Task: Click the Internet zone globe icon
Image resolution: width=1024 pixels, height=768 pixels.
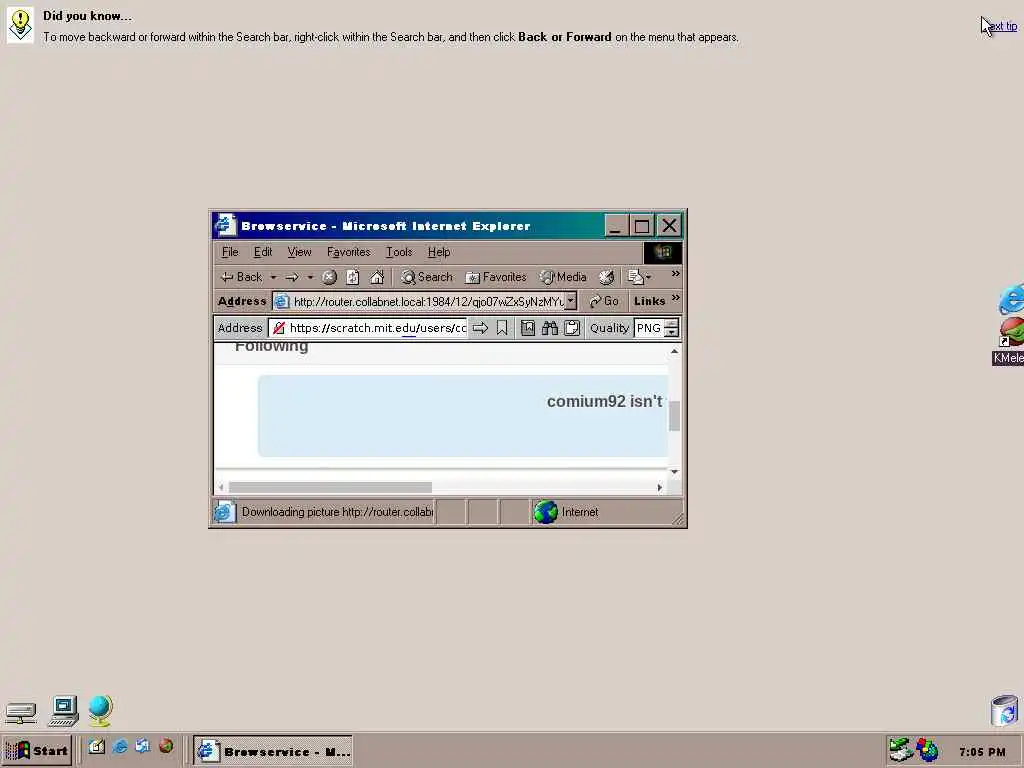Action: [546, 512]
